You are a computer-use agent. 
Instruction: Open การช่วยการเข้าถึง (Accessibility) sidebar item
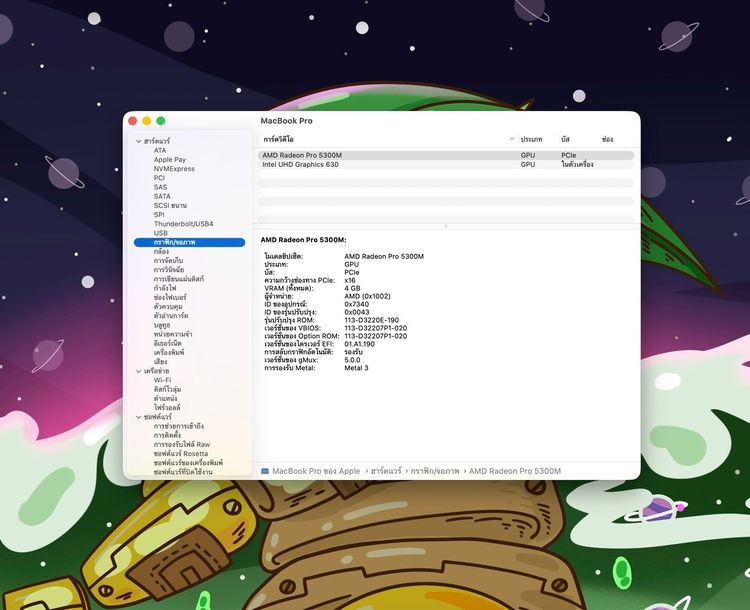[x=178, y=426]
